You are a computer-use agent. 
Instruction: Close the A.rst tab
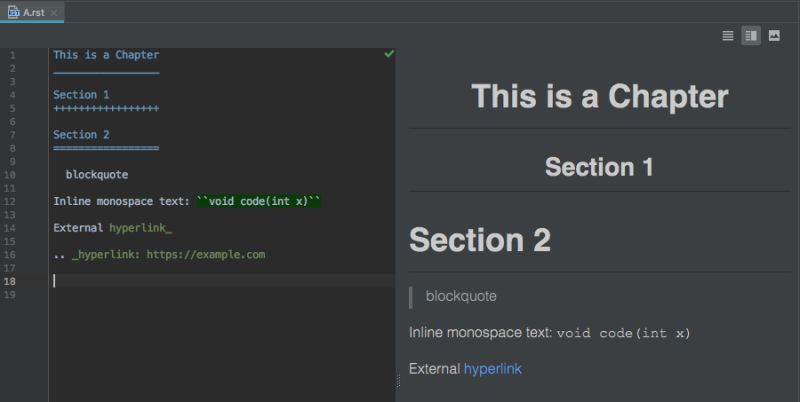point(54,12)
